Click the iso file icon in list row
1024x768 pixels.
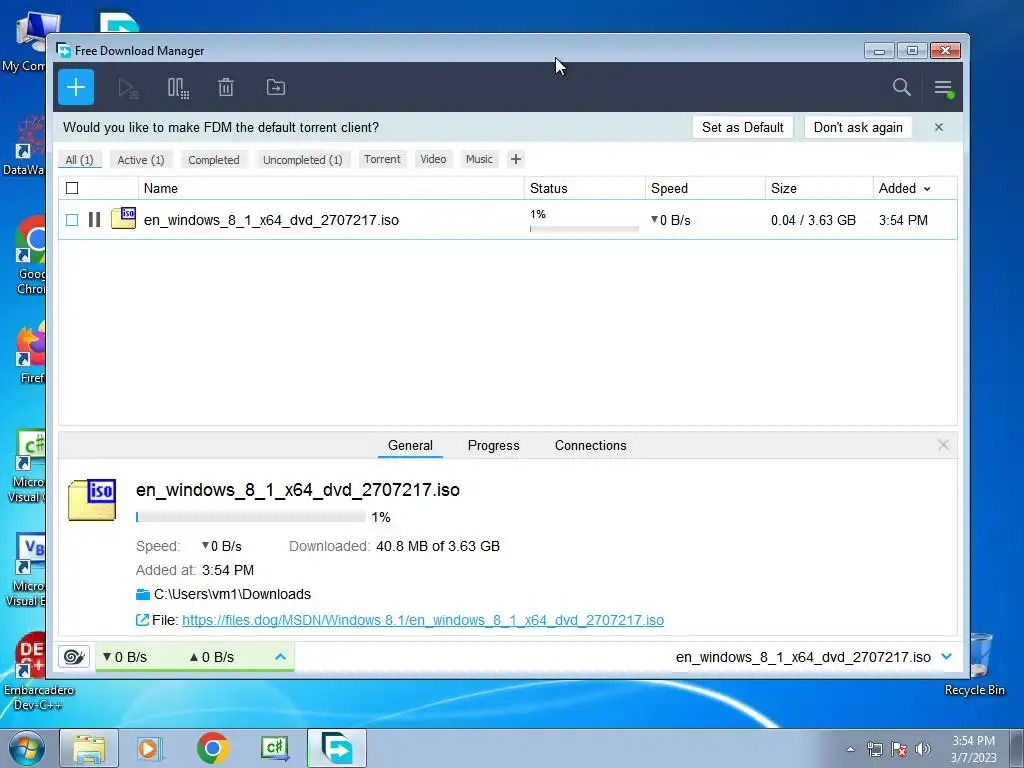click(x=123, y=218)
